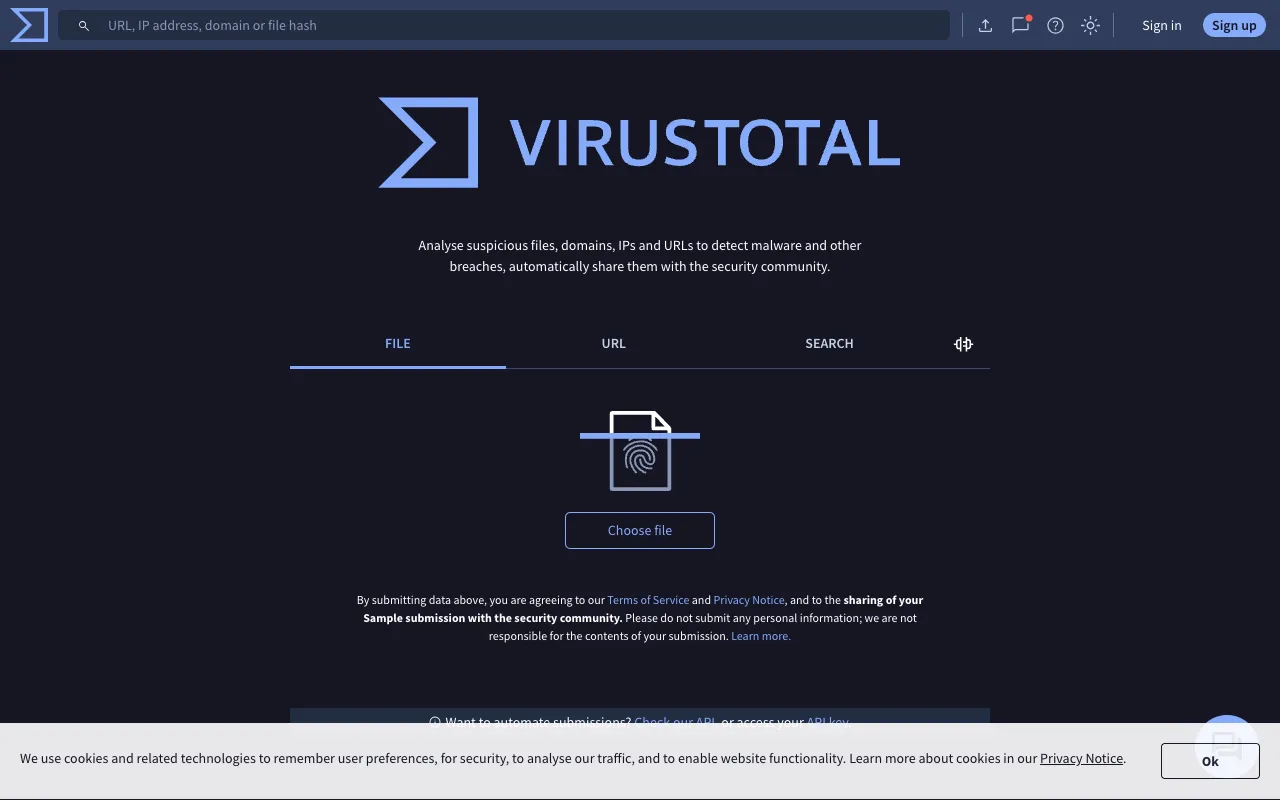
Task: Switch to the URL tab
Action: point(613,343)
